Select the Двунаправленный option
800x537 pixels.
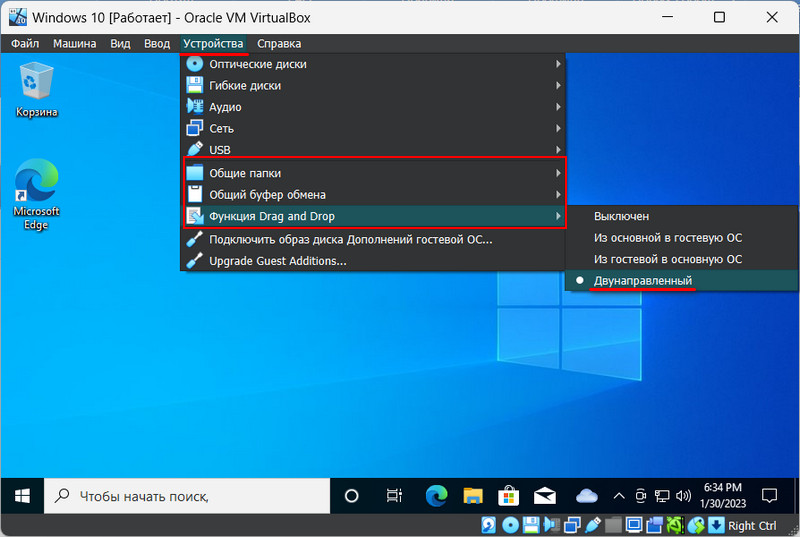tap(682, 280)
